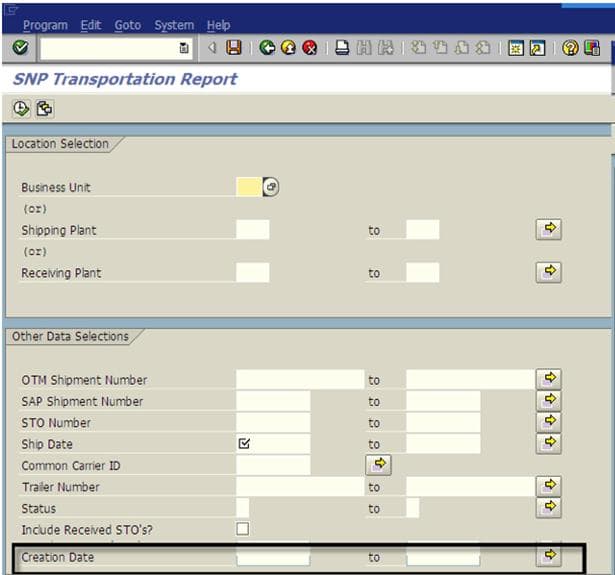Click the Find Next binoculars icon
615x575 pixels.
386,48
